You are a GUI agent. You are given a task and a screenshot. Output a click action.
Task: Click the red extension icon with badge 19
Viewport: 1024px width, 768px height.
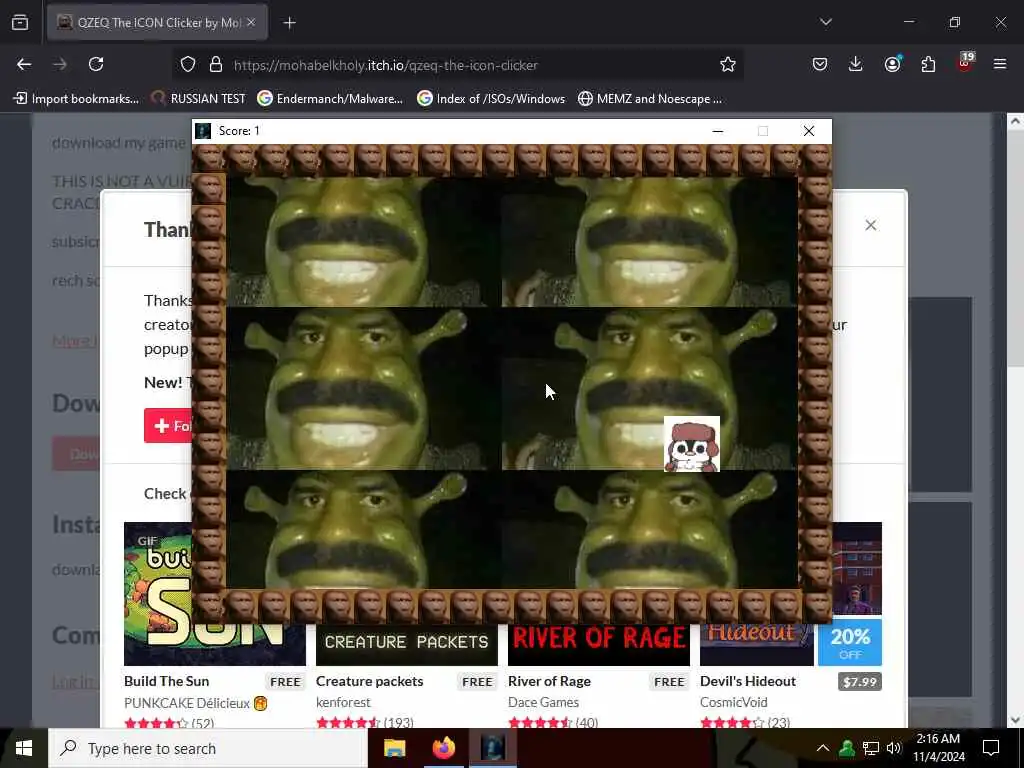click(965, 61)
